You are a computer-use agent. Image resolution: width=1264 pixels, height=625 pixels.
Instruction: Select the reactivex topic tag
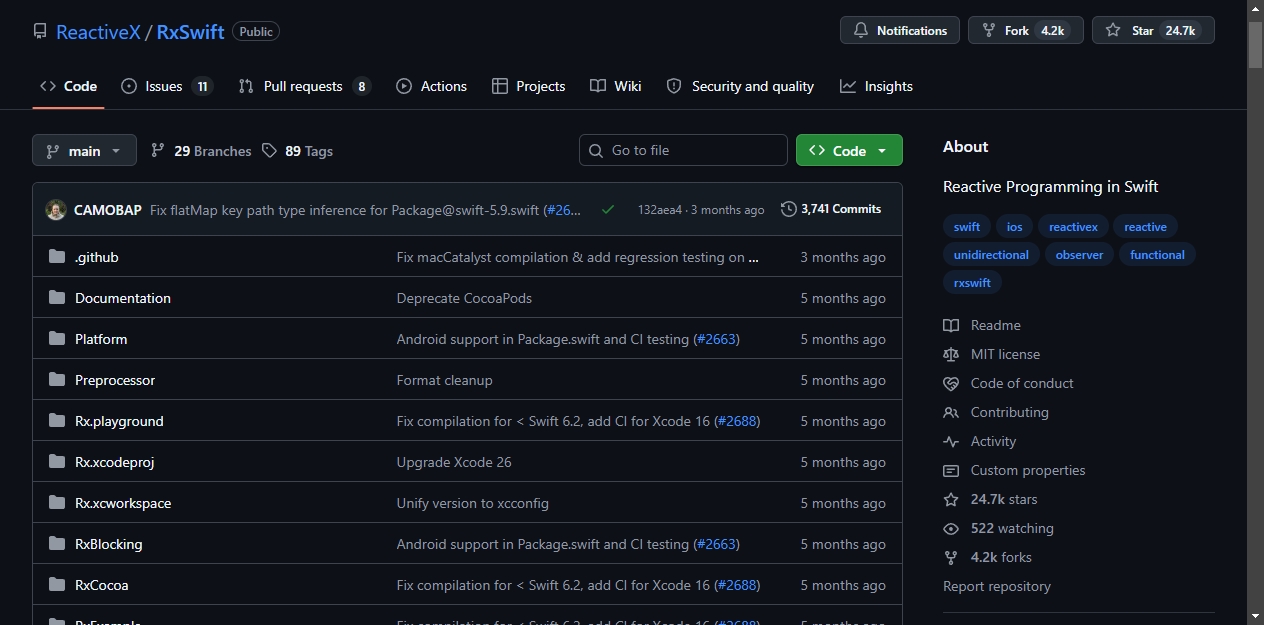tap(1073, 227)
